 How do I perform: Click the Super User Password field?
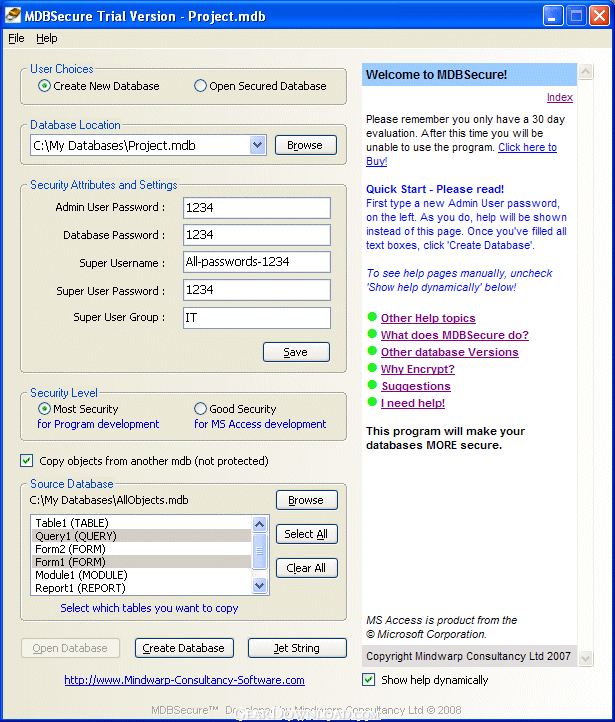257,290
